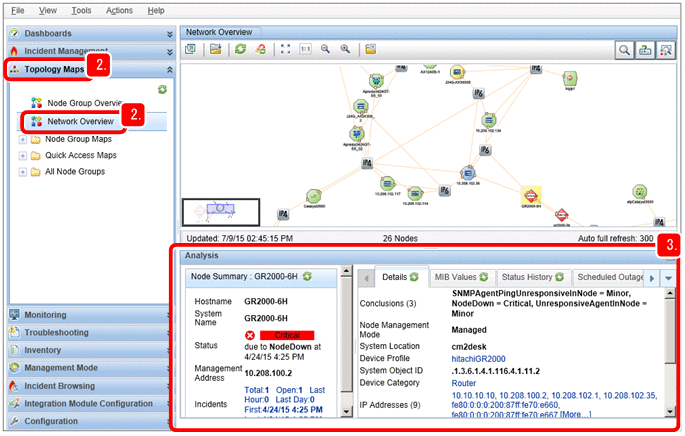The image size is (685, 436).
Task: Expand the Quick Access Maps folder
Action: coord(23,156)
